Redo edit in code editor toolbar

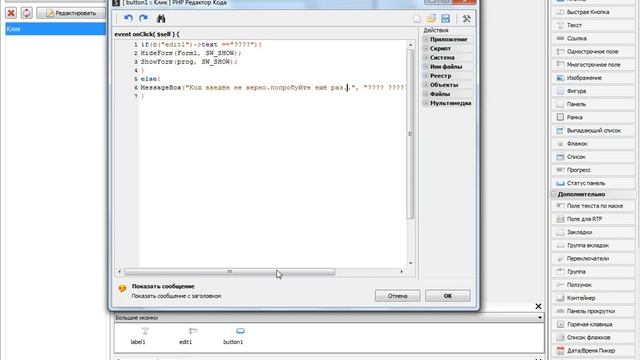(x=143, y=18)
